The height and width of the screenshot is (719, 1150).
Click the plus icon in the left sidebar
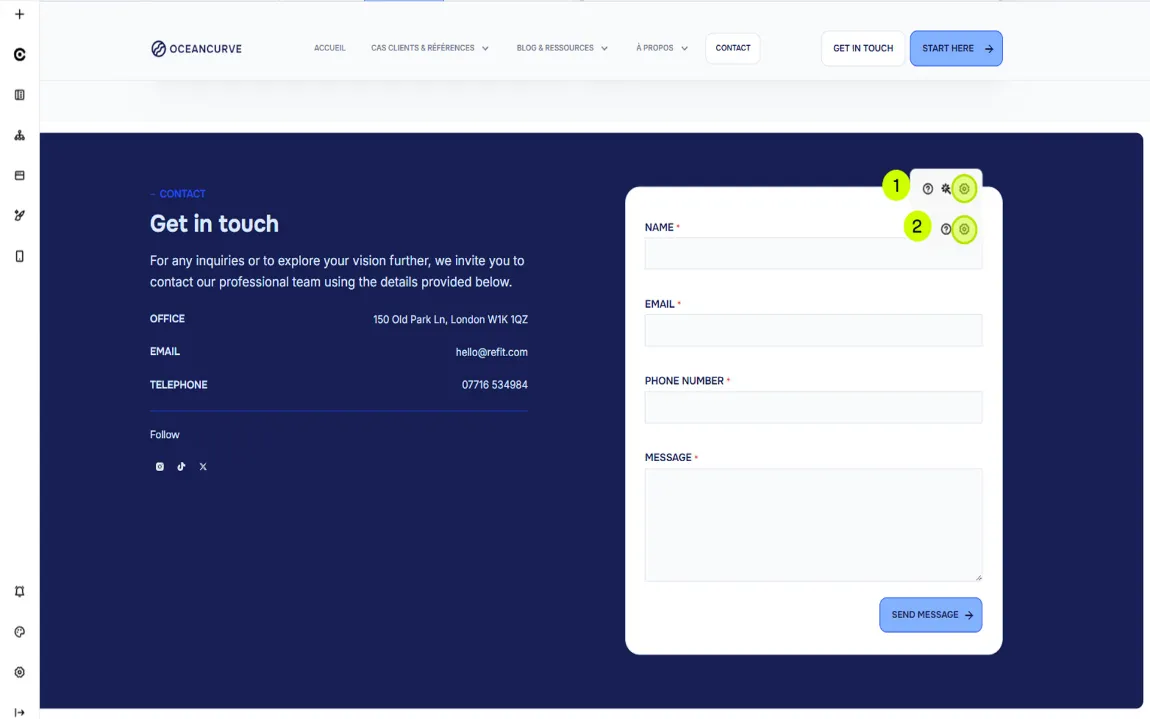[x=19, y=14]
